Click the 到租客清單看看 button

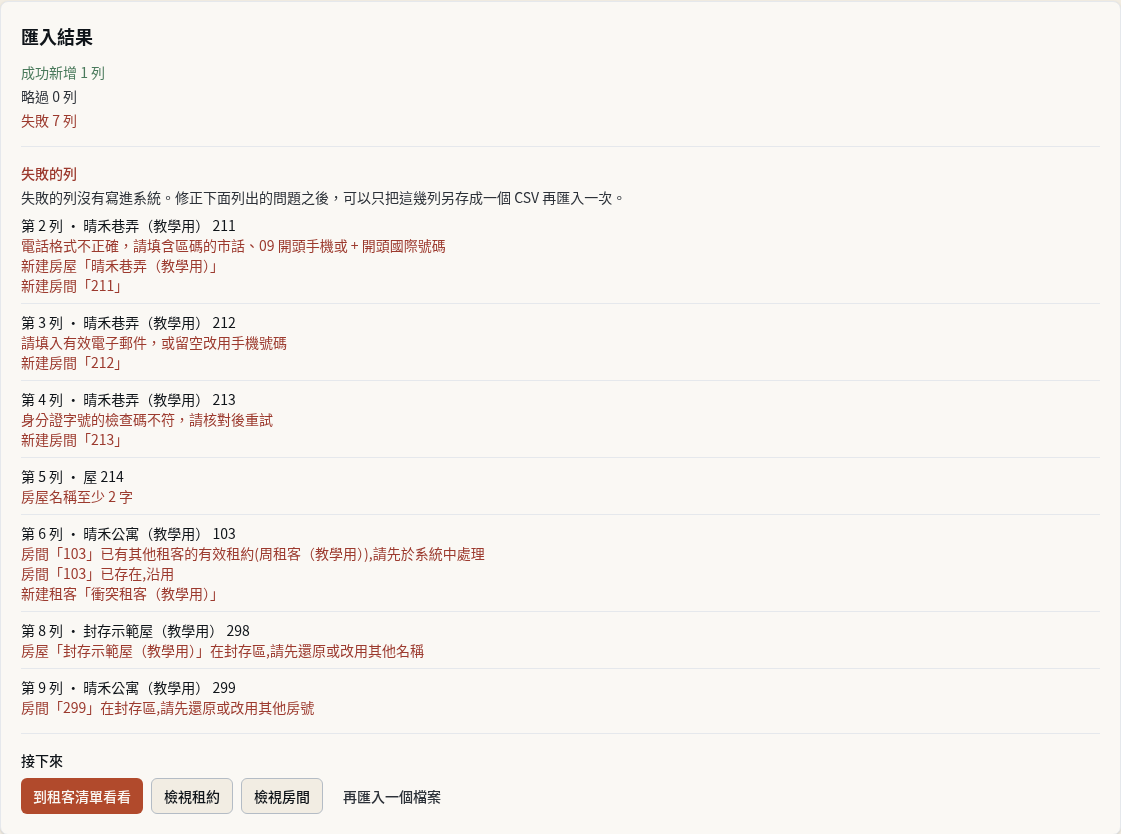coord(82,796)
